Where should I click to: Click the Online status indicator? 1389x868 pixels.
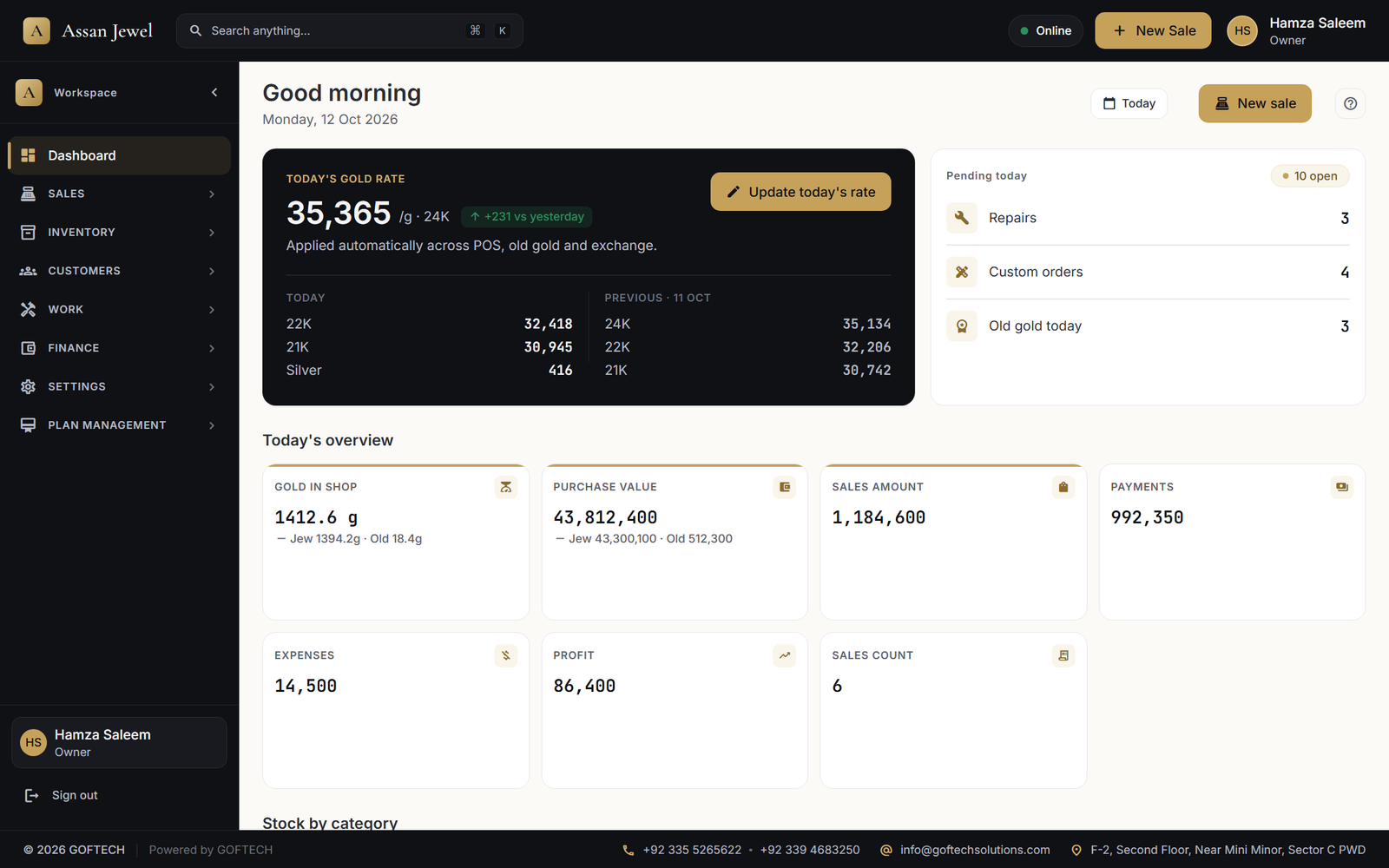pos(1045,30)
